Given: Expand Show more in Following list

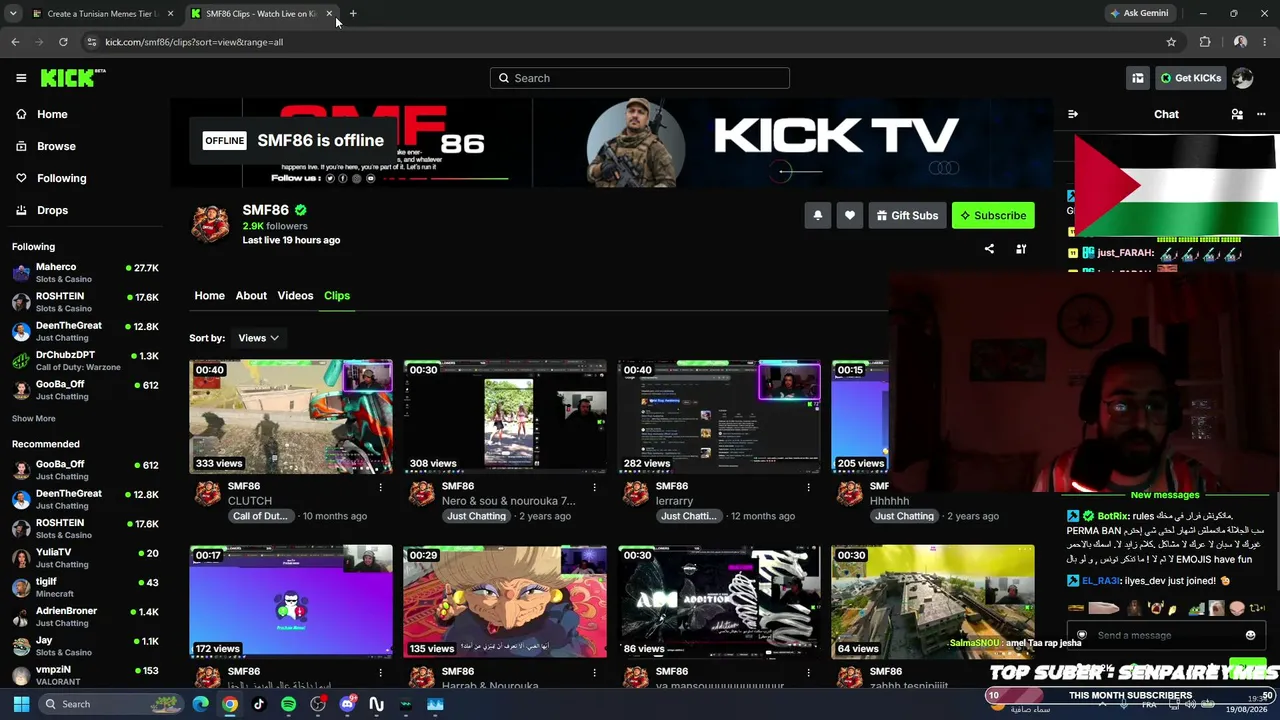Looking at the screenshot, I should (34, 419).
